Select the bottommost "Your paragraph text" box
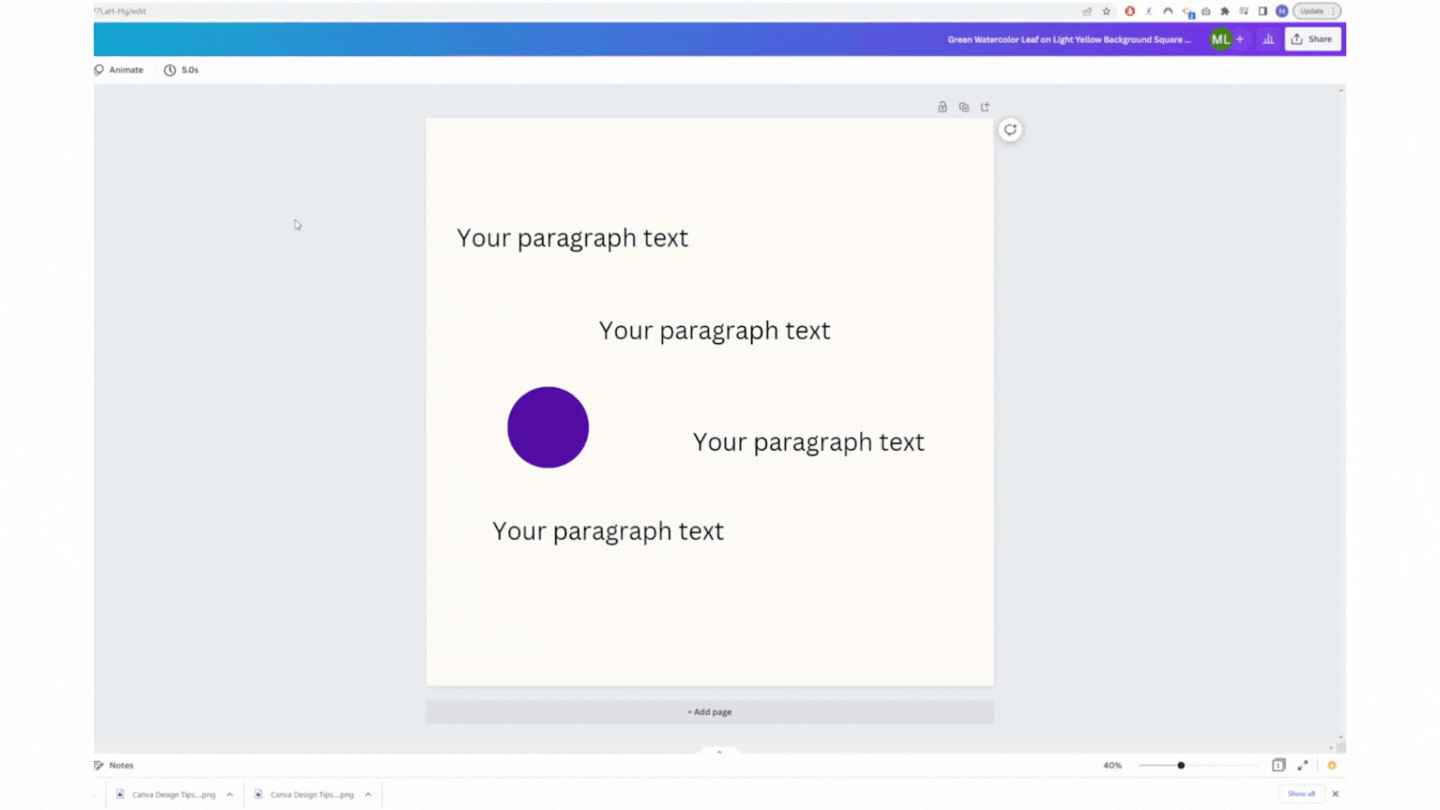The image size is (1440, 810). pyautogui.click(x=608, y=531)
